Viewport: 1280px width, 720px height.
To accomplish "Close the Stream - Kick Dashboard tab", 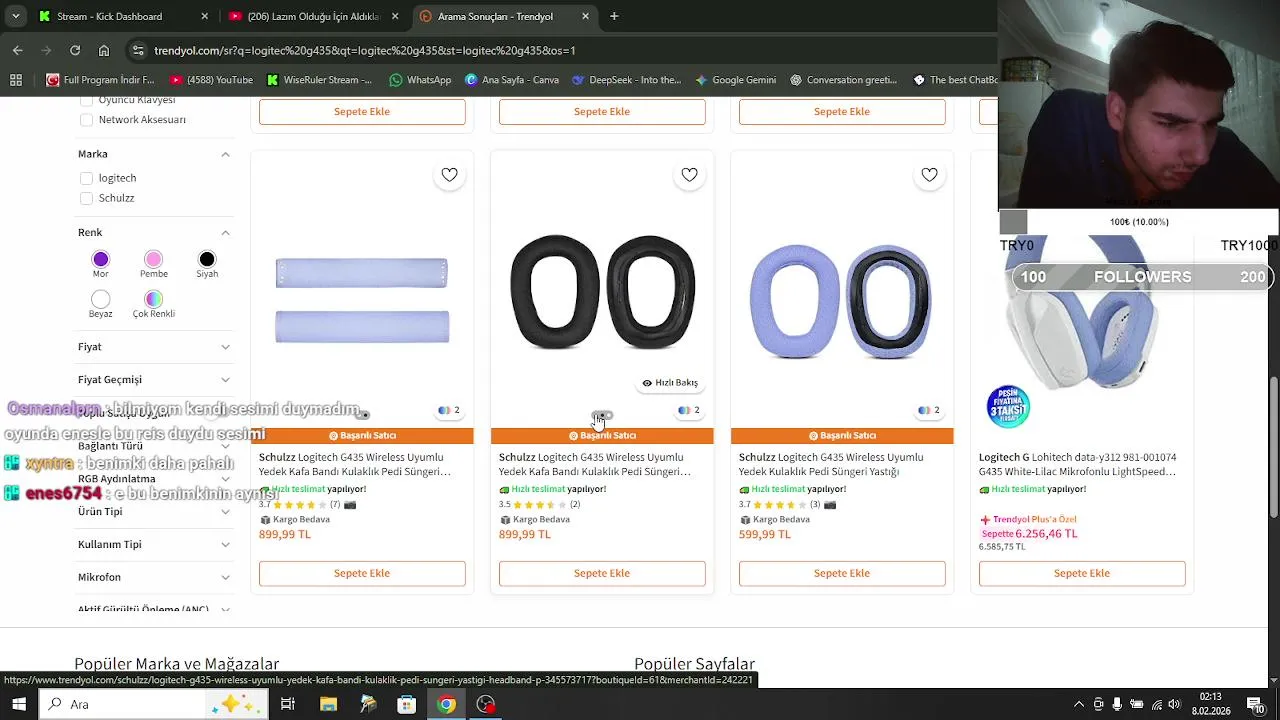I will click(x=204, y=16).
